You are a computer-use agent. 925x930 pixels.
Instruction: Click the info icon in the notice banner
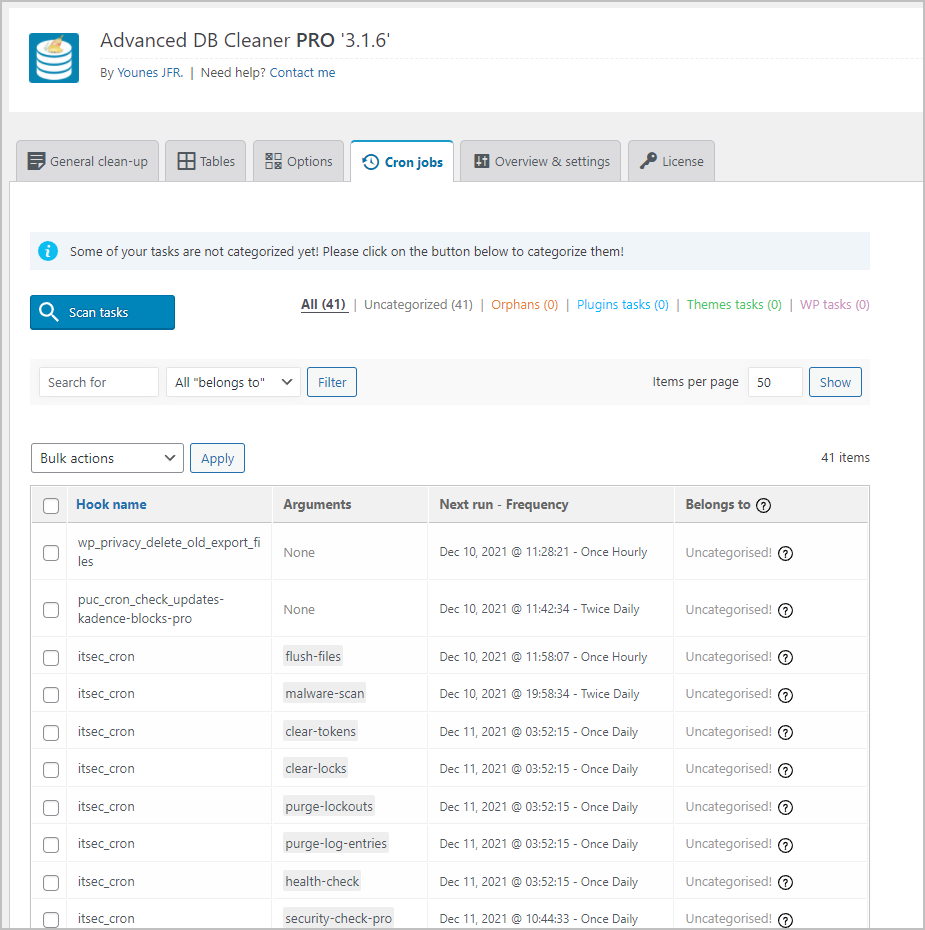[47, 251]
